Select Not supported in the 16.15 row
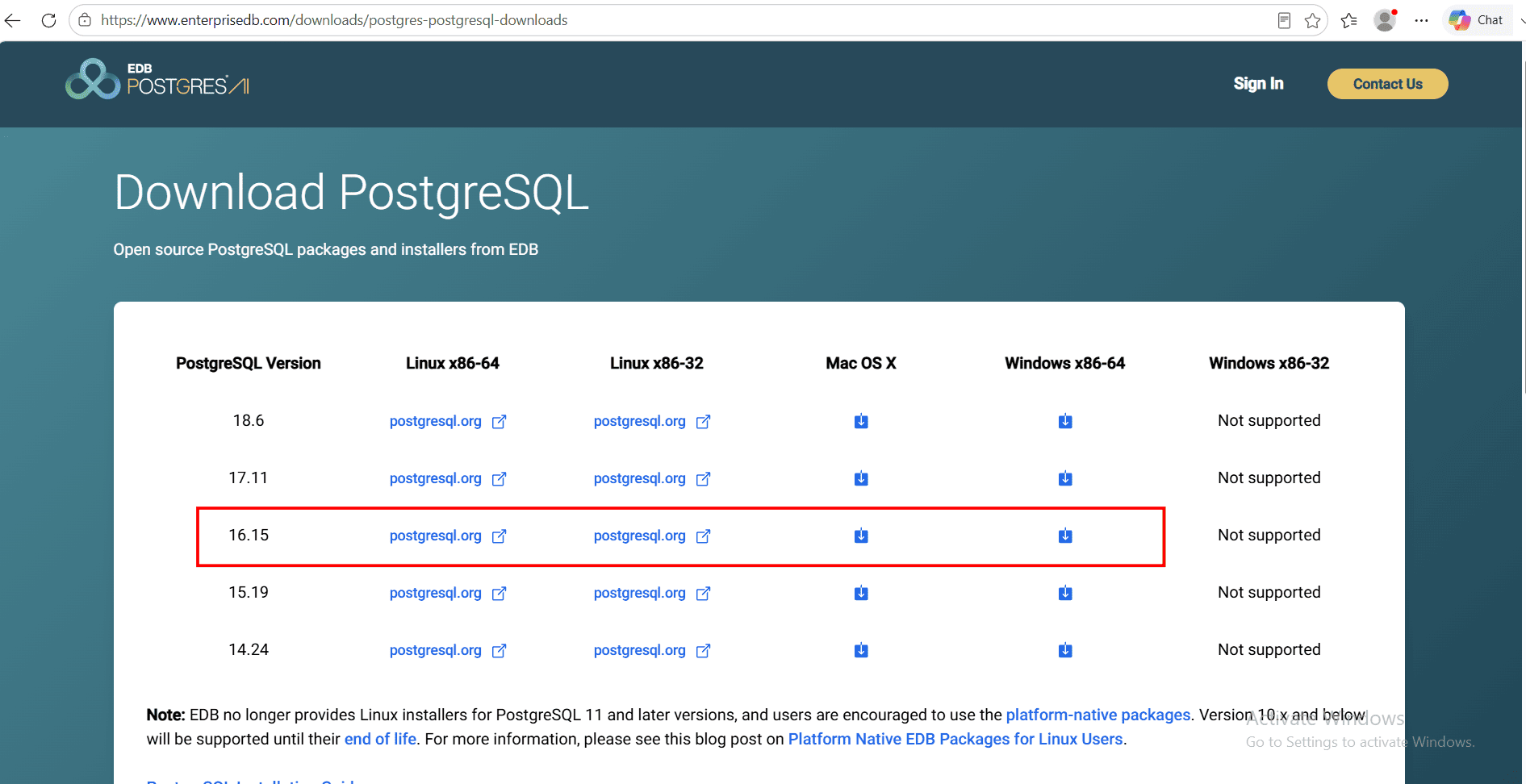Viewport: 1526px width, 784px height. [1269, 535]
